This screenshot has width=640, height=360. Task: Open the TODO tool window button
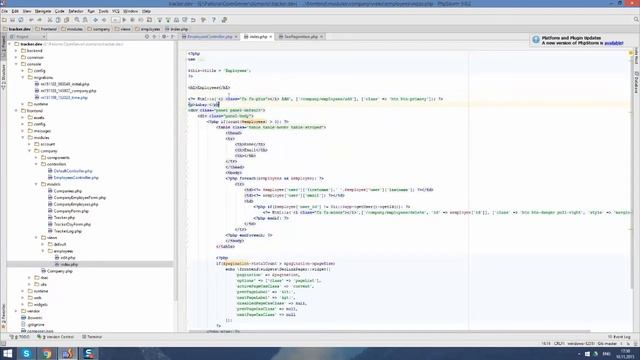[20, 337]
